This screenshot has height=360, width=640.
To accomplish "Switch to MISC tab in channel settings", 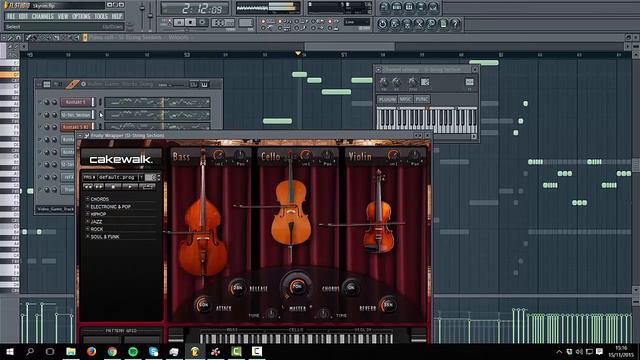I will (x=405, y=99).
